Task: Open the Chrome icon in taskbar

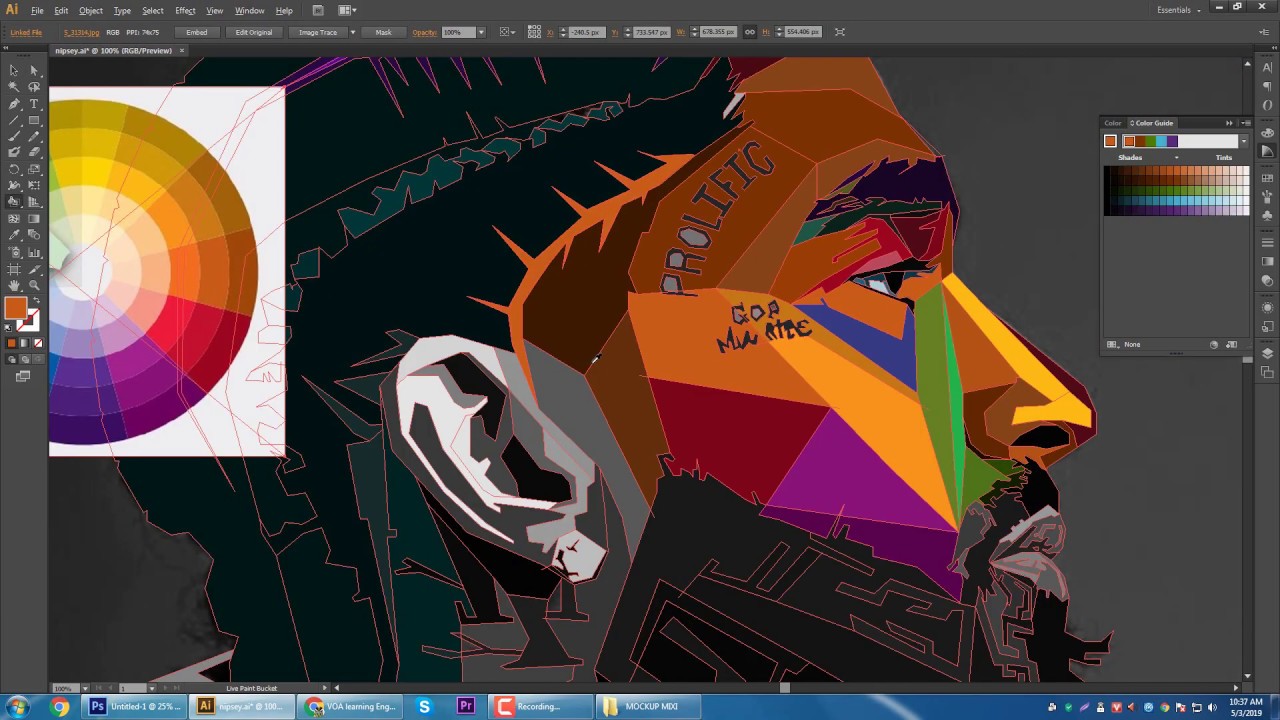Action: [59, 707]
